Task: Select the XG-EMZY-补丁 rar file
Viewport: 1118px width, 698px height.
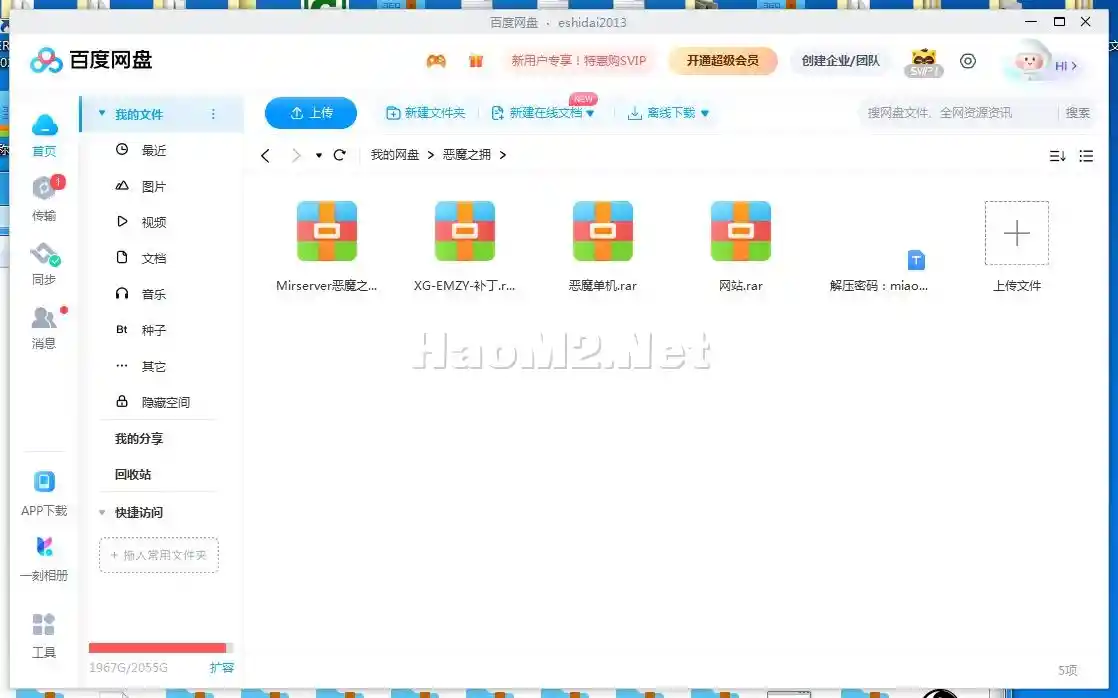Action: pos(465,246)
